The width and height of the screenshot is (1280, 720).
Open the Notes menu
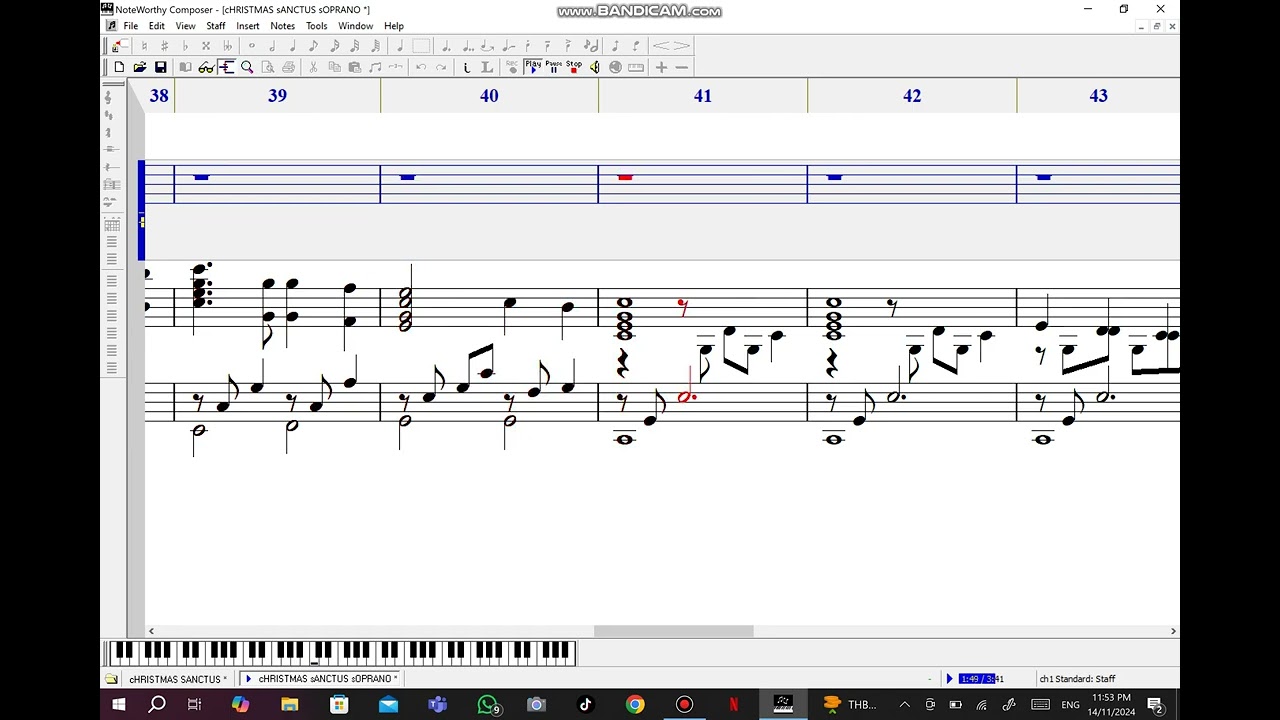tap(283, 26)
